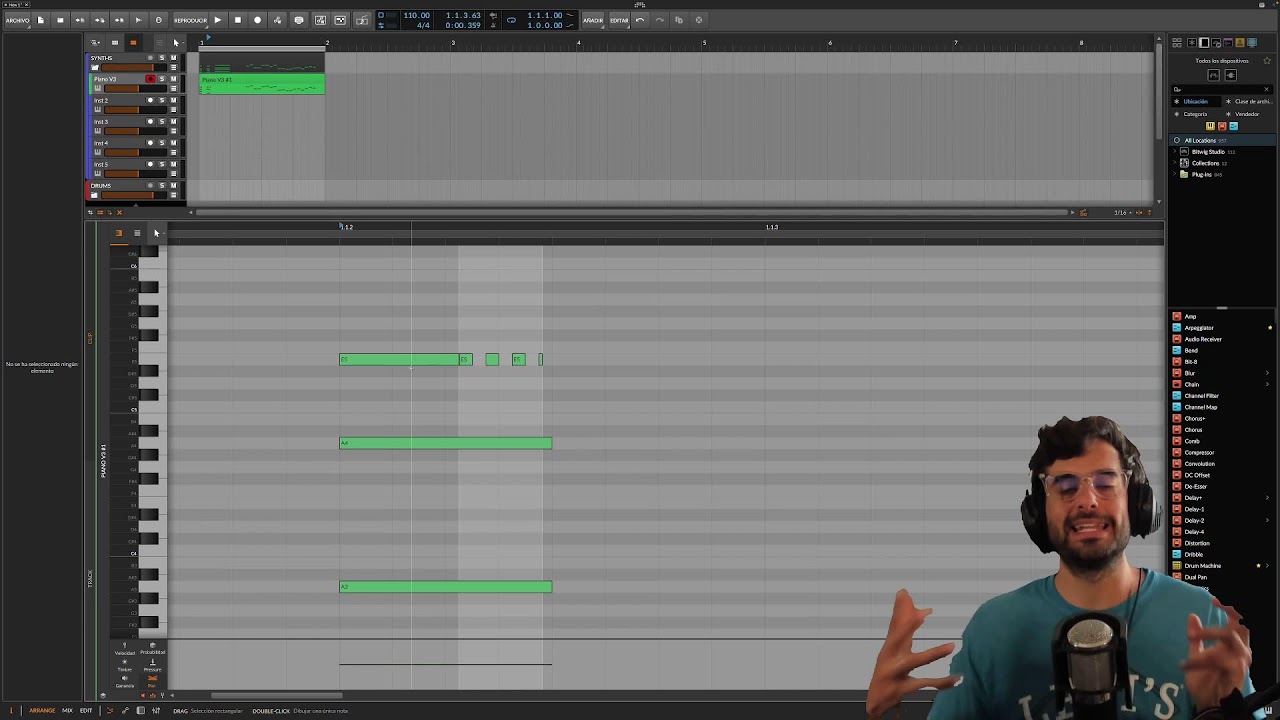
Task: Solo the Inst 4 track
Action: coord(162,143)
